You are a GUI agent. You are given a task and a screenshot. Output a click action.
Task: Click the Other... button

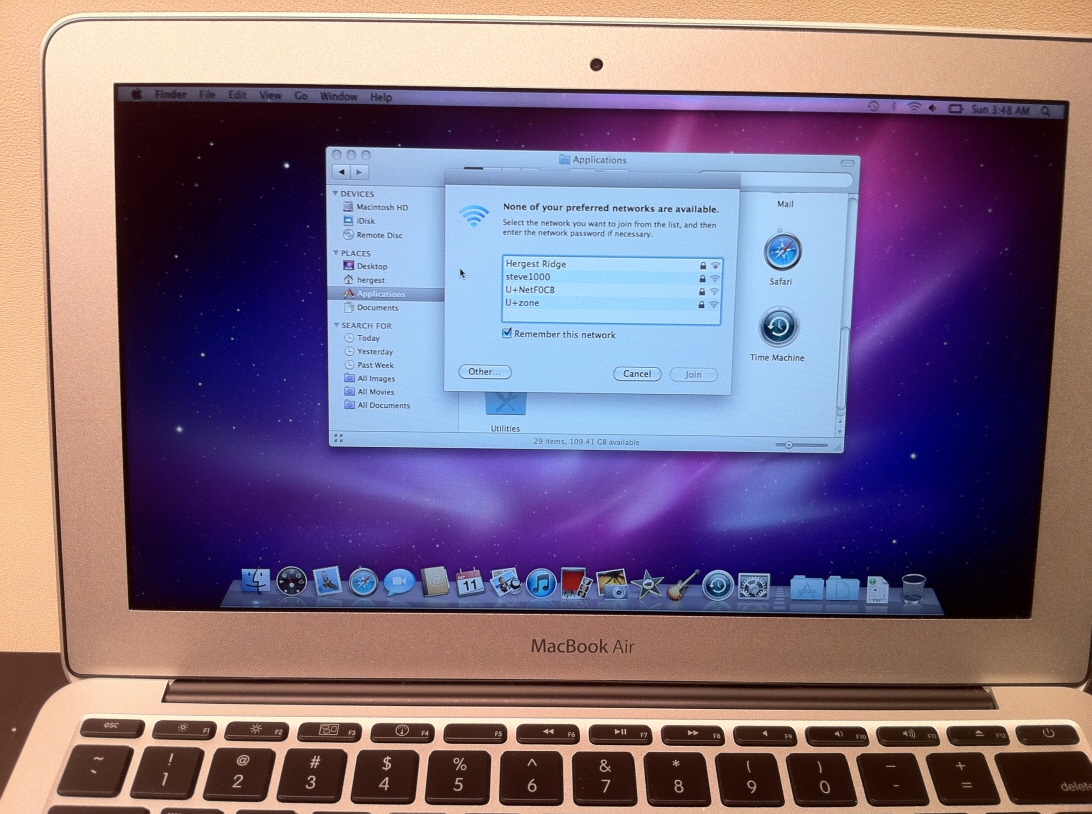(x=485, y=372)
